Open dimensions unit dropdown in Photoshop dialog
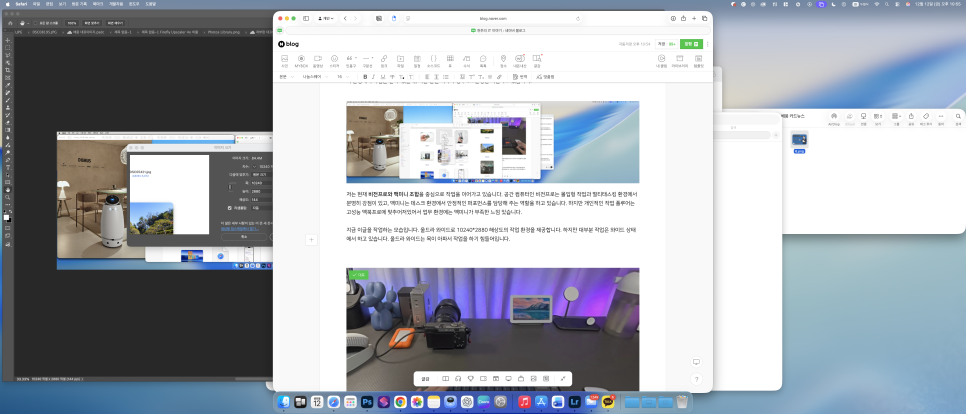This screenshot has height=414, width=966. coord(254,166)
